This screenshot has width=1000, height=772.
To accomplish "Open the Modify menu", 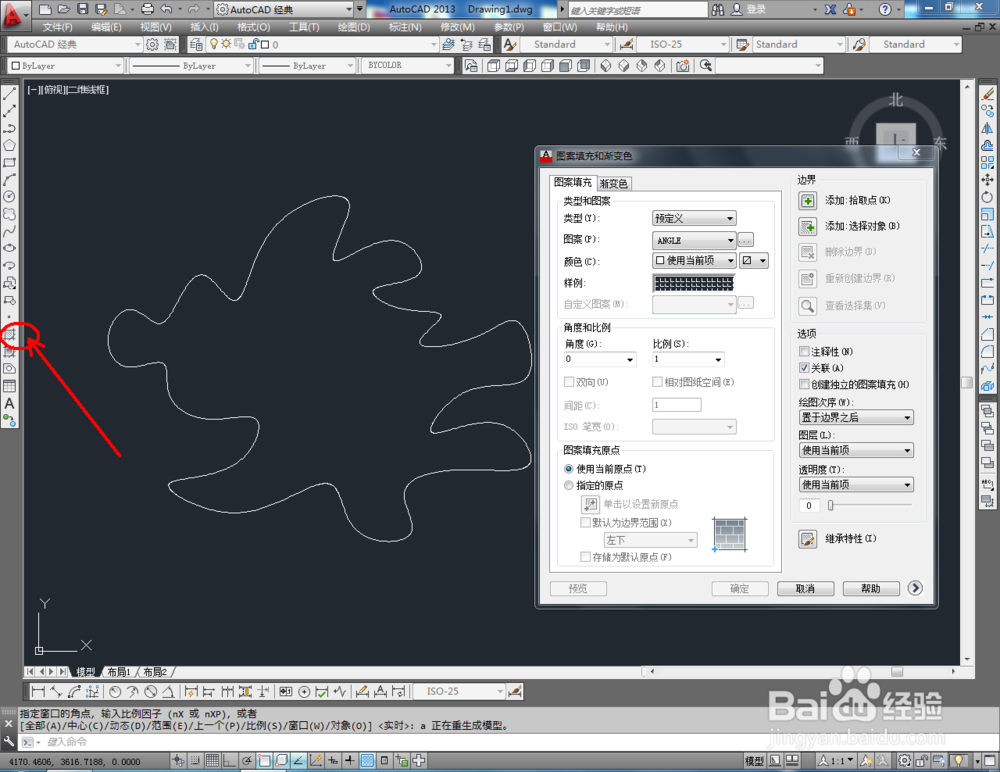I will click(457, 27).
